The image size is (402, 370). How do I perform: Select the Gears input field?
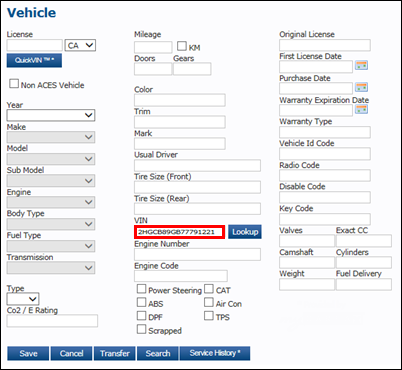click(192, 69)
